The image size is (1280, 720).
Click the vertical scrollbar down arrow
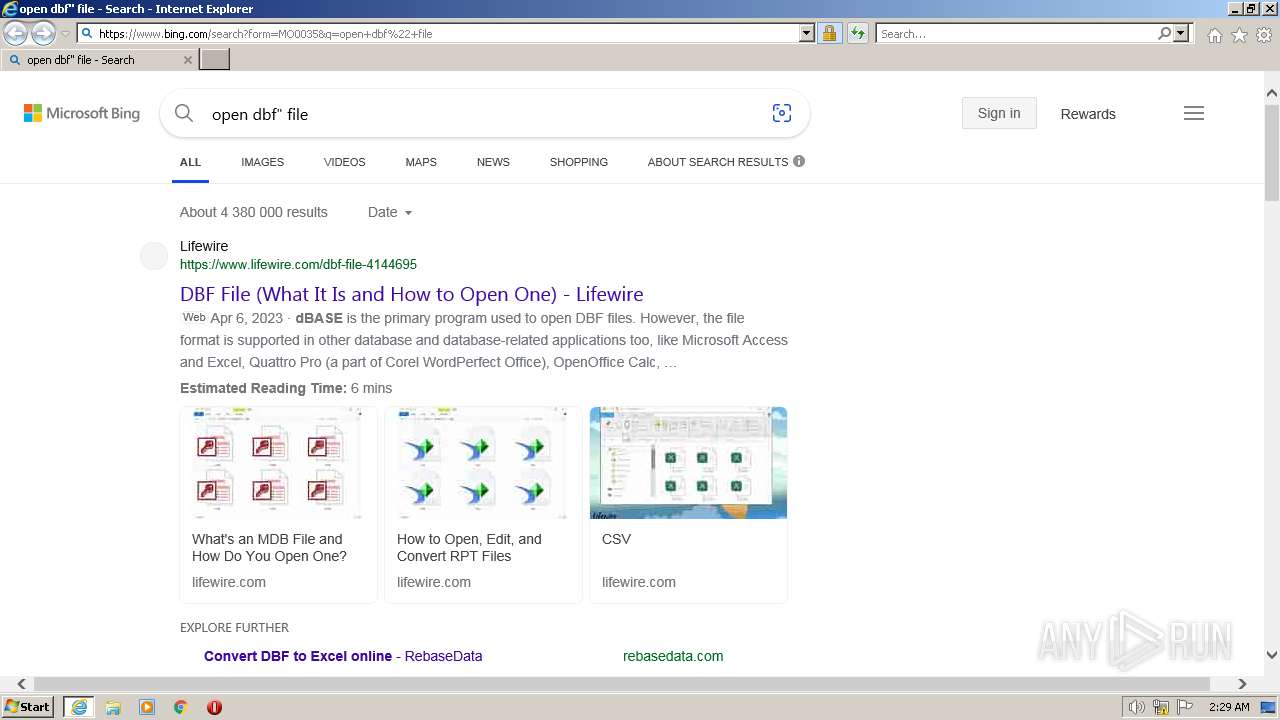[x=1272, y=655]
